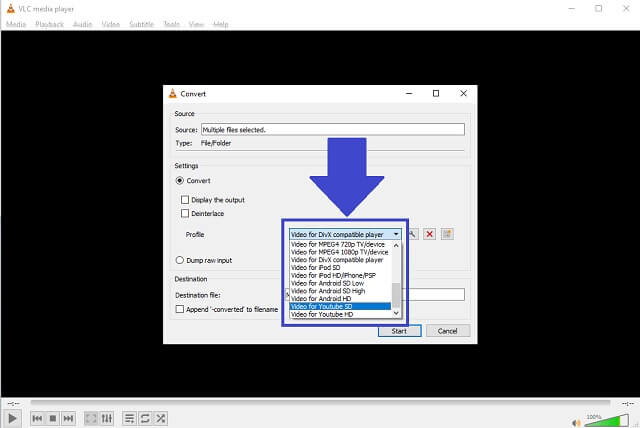Adjust the volume slider
This screenshot has width=640, height=428.
point(607,421)
